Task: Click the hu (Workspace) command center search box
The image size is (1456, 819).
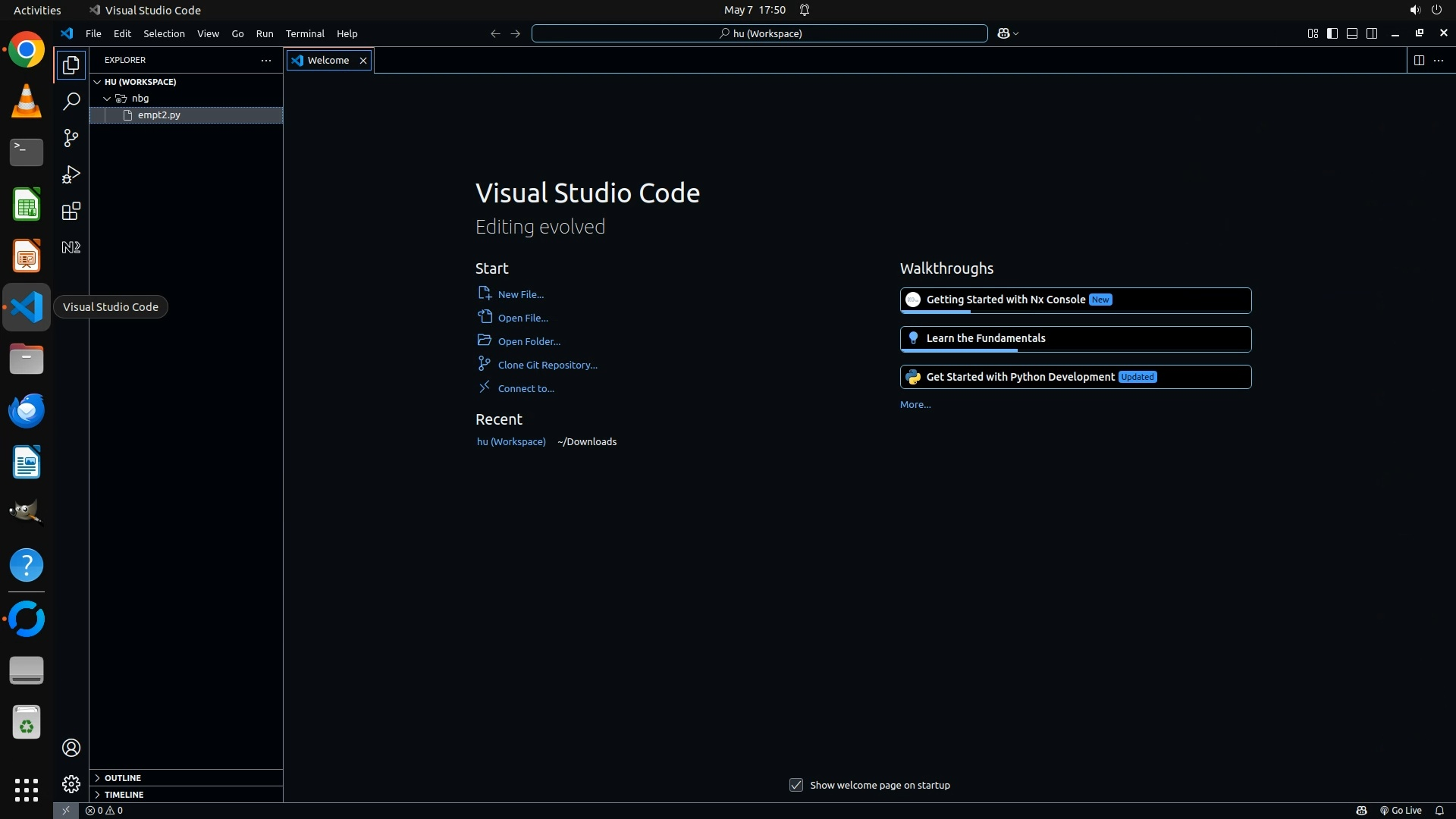Action: pyautogui.click(x=759, y=33)
